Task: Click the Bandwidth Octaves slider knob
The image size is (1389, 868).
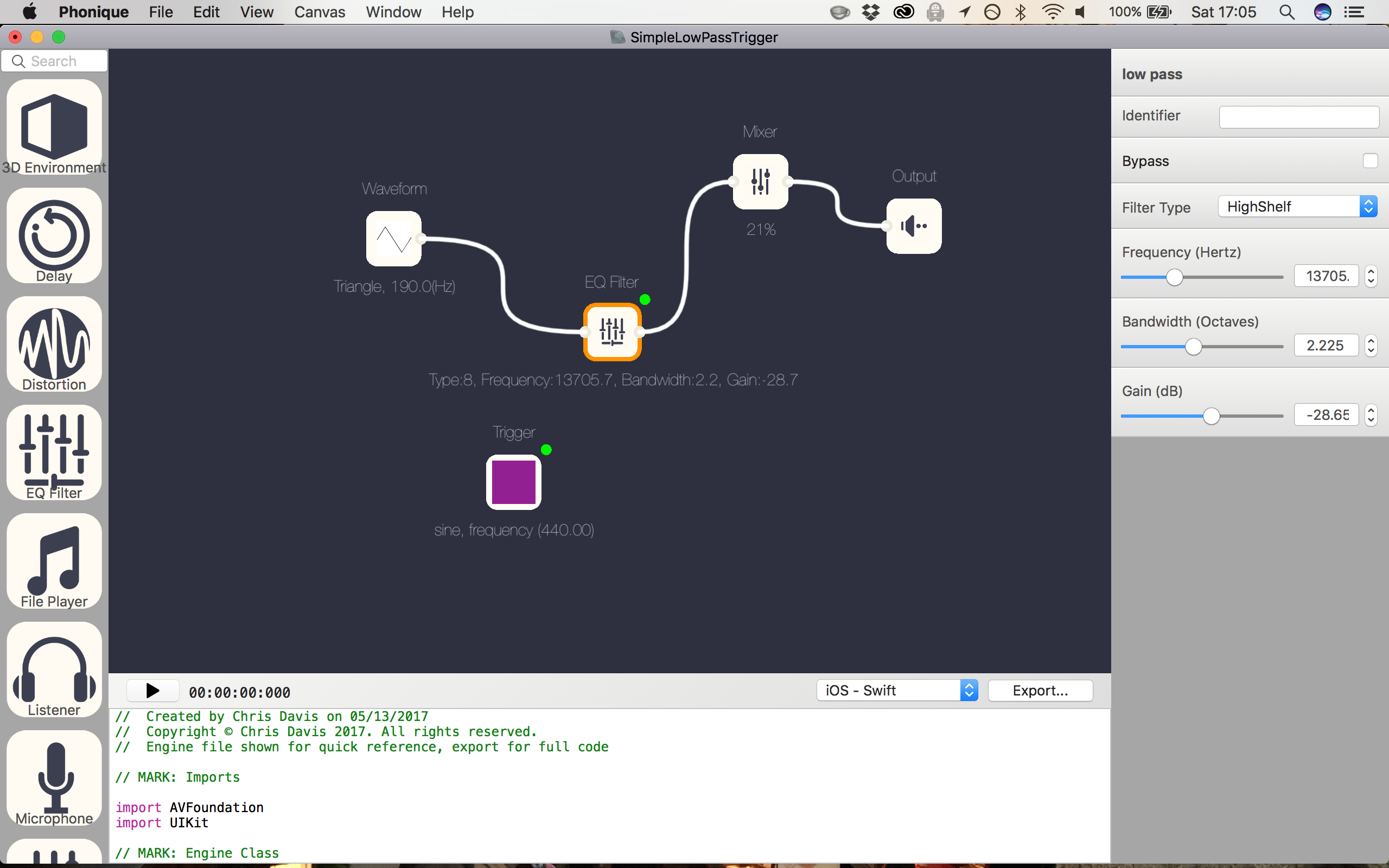Action: 1193,347
